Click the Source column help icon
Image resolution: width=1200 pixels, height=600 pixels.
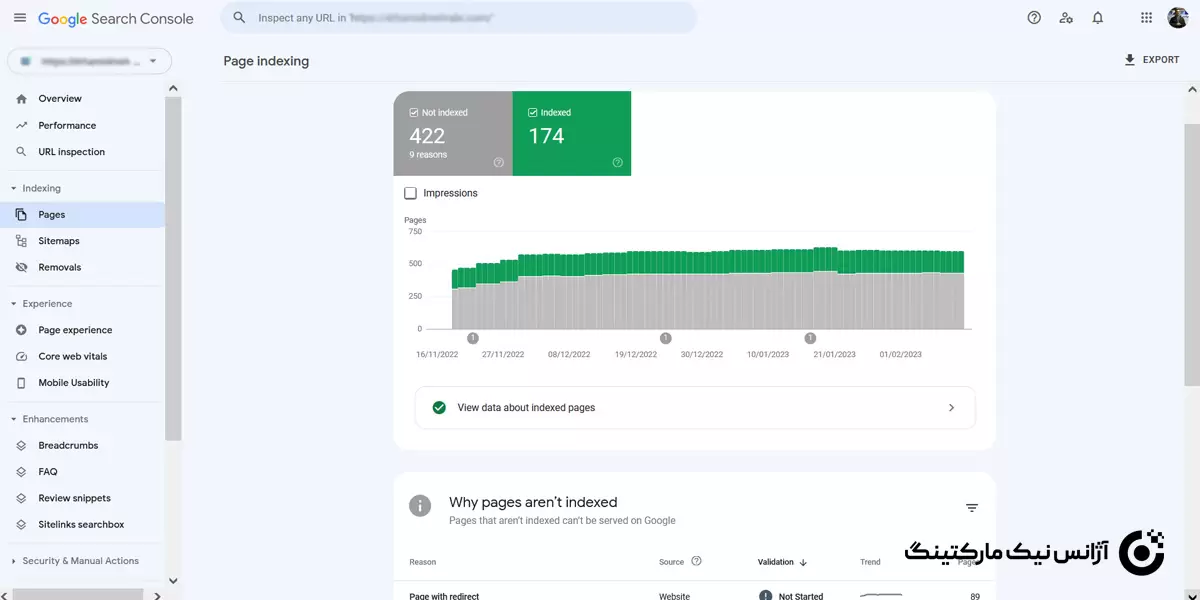pos(697,562)
